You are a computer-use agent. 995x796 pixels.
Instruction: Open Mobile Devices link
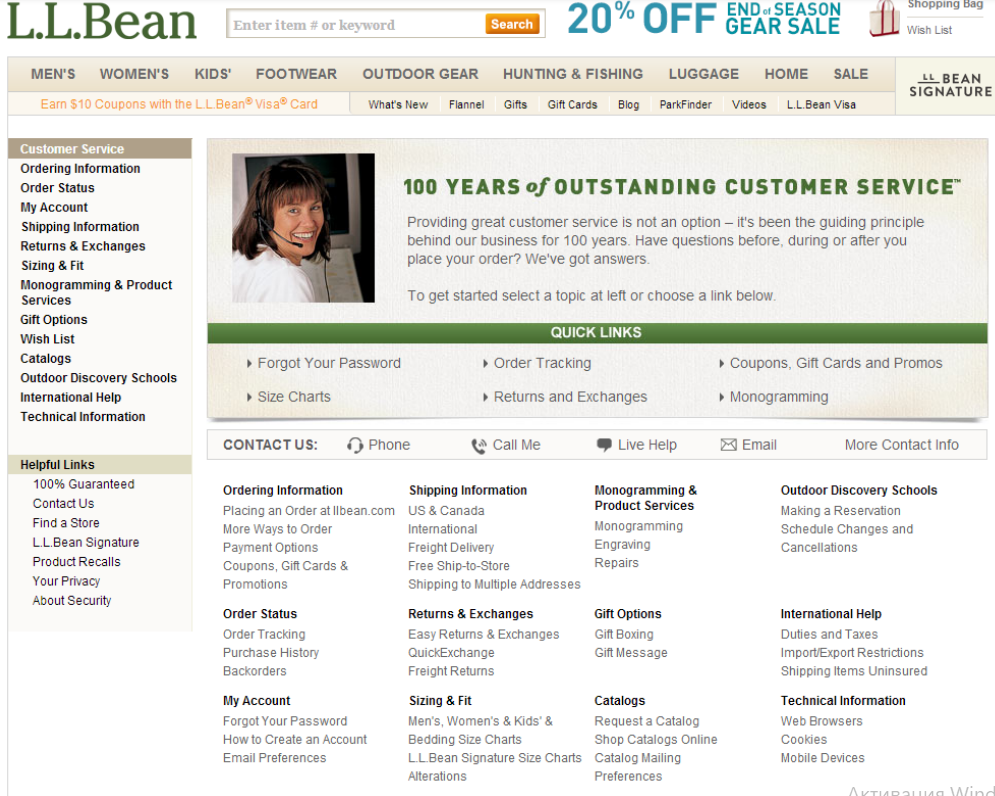click(822, 759)
